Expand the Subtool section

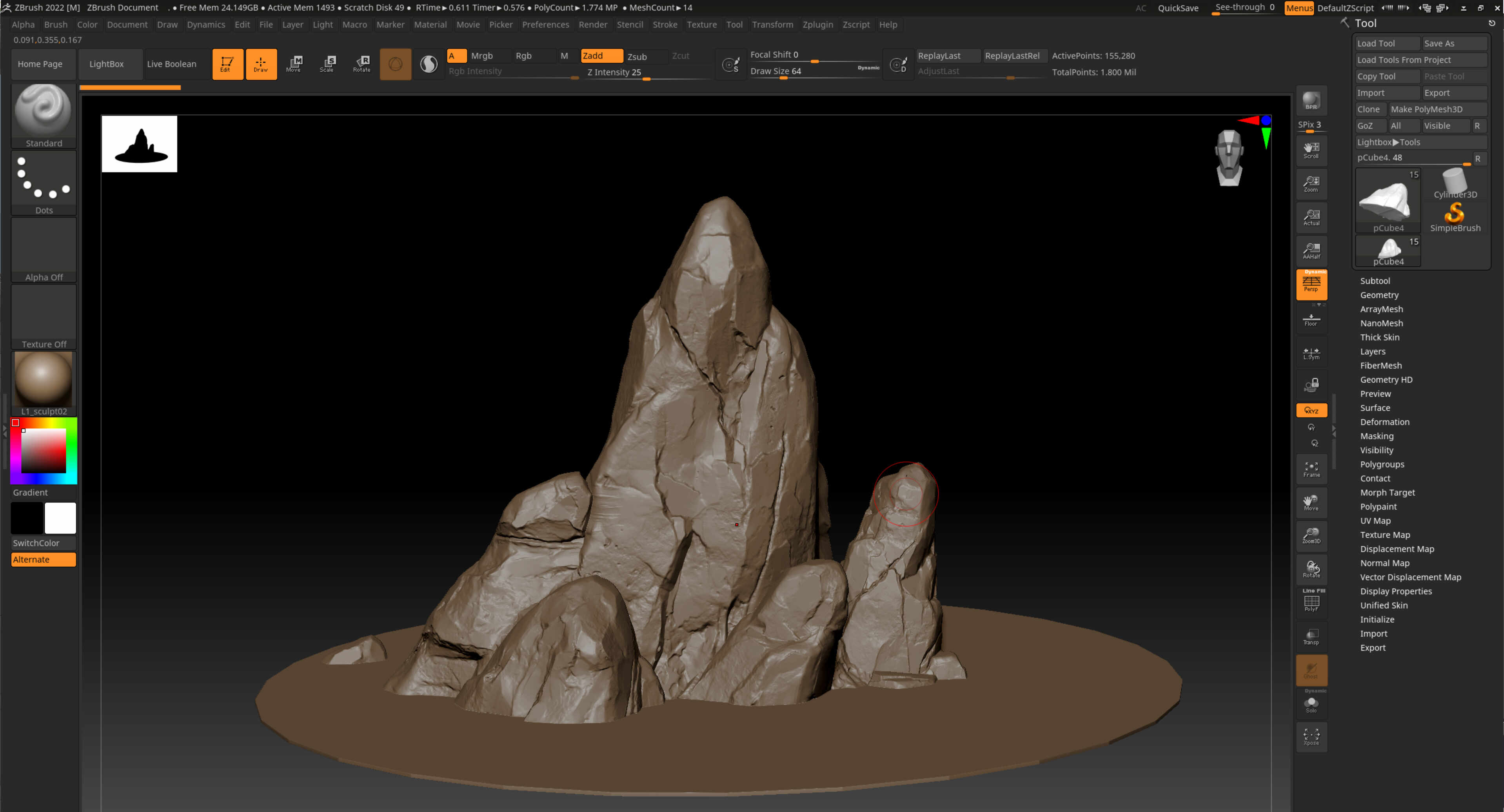pyautogui.click(x=1375, y=281)
